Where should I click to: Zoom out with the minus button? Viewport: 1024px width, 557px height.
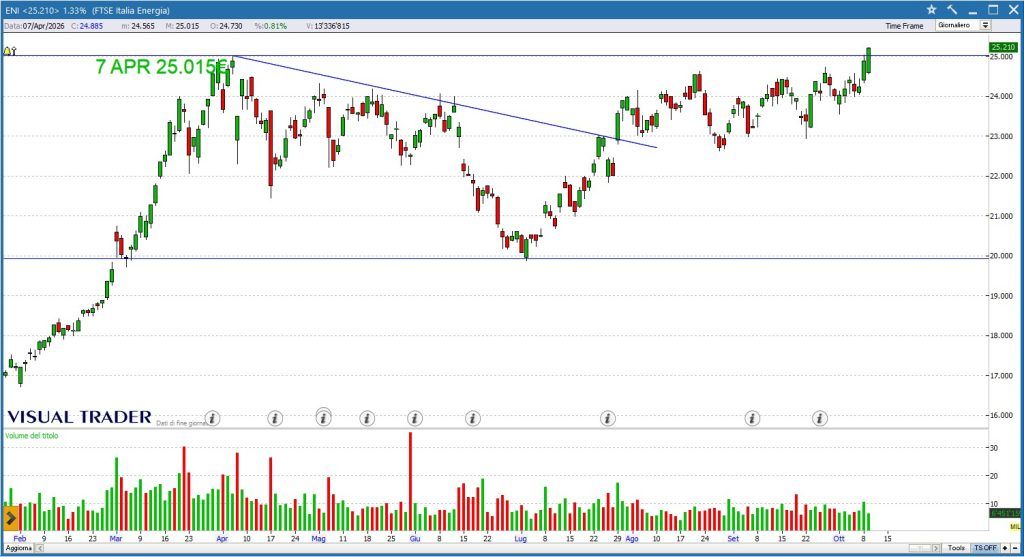pos(1016,548)
